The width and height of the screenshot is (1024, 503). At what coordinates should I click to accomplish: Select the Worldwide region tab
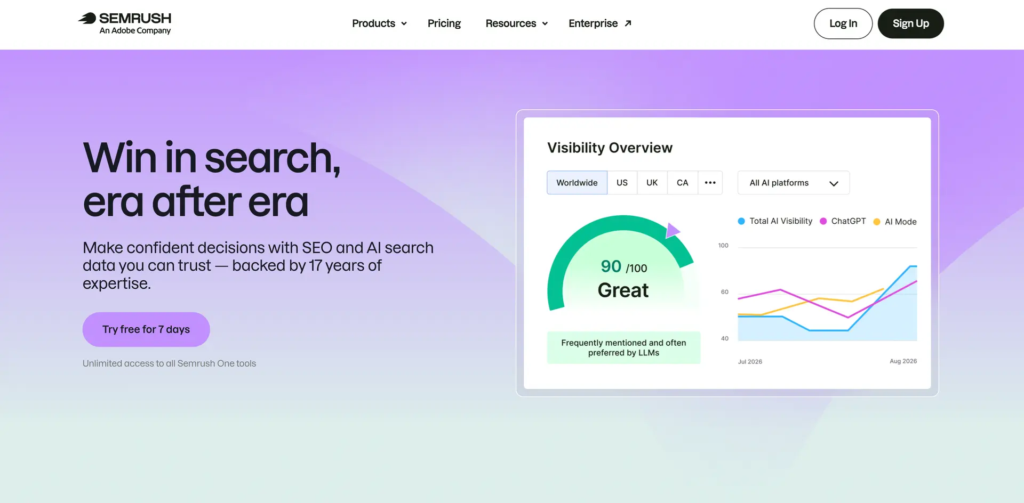point(577,183)
